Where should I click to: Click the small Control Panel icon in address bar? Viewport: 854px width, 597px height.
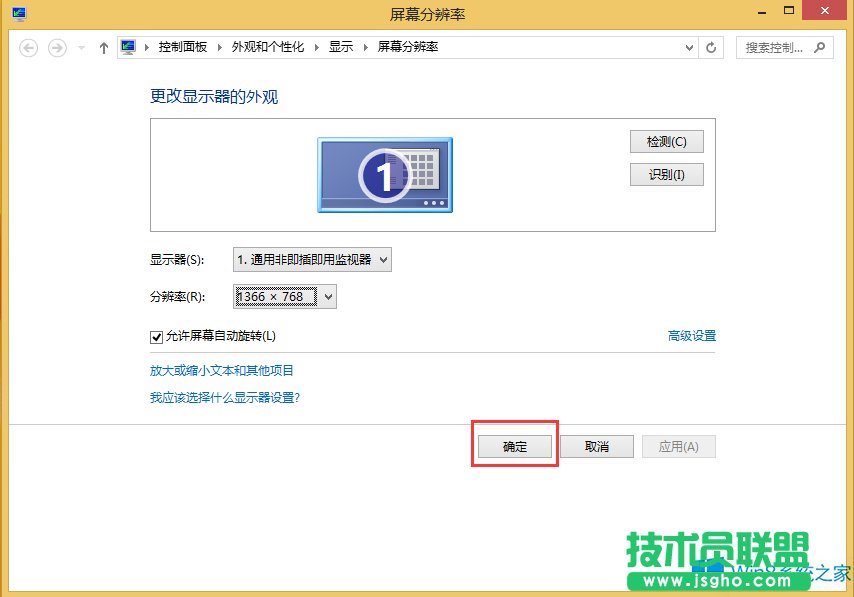point(128,46)
